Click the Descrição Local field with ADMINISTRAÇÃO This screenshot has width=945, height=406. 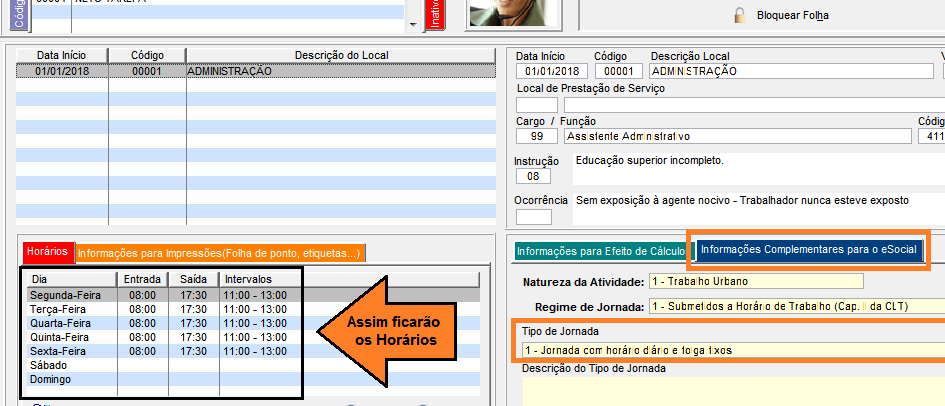click(791, 71)
